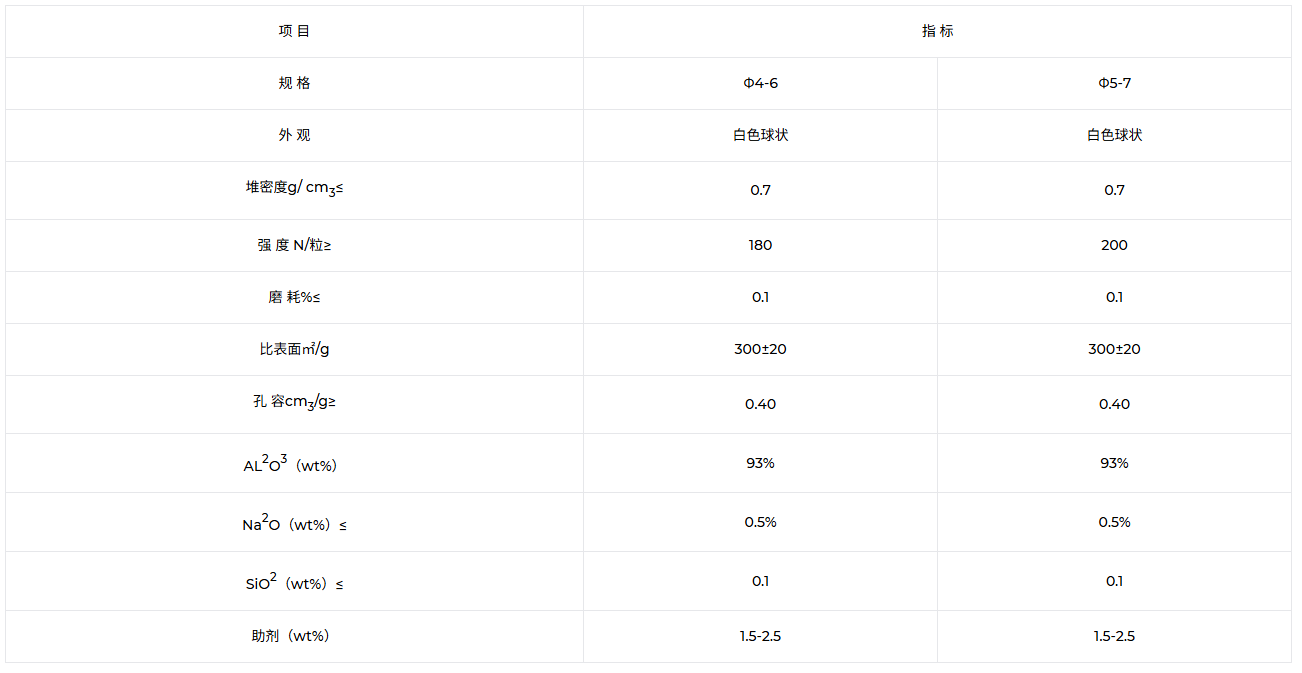Select the strength value 180
This screenshot has width=1302, height=673.
[760, 245]
